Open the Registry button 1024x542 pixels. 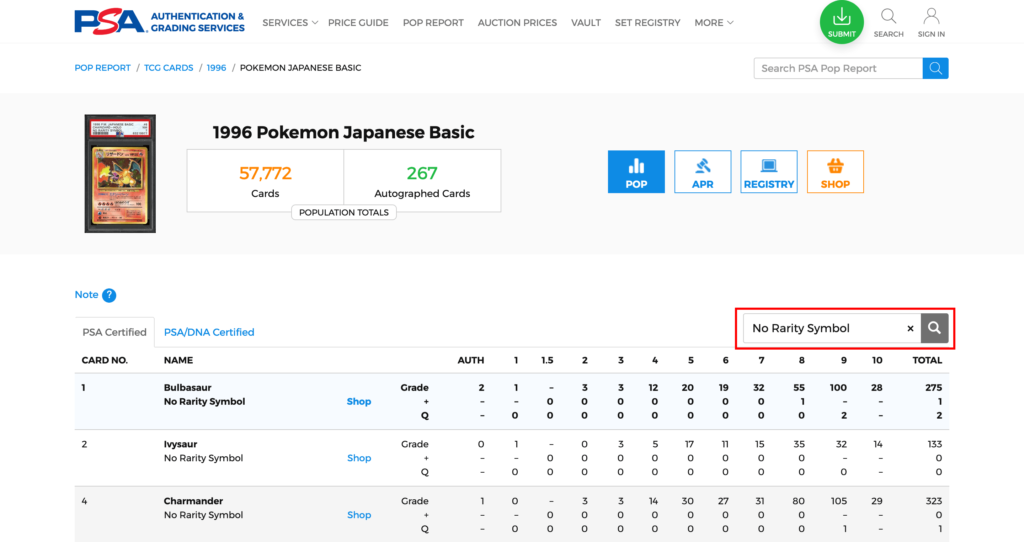[x=769, y=172]
